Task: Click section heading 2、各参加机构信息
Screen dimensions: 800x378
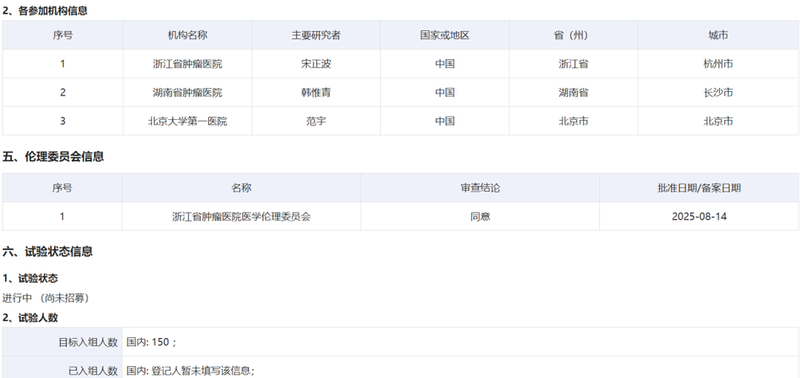Action: click(x=45, y=10)
